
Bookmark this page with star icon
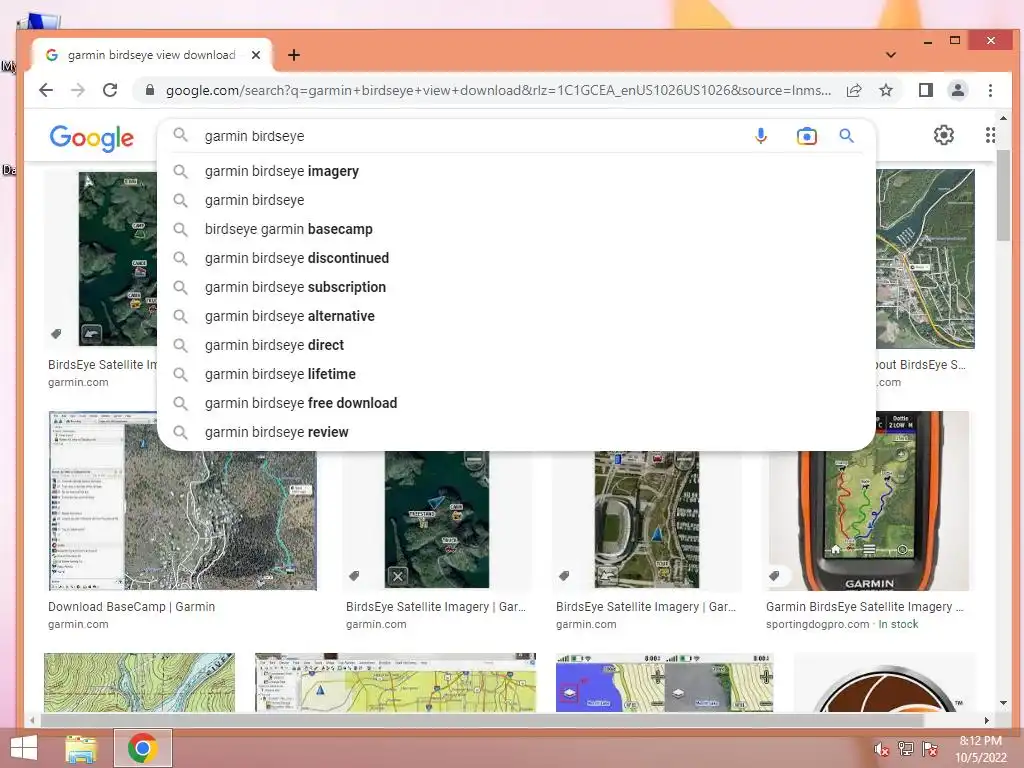pos(886,90)
